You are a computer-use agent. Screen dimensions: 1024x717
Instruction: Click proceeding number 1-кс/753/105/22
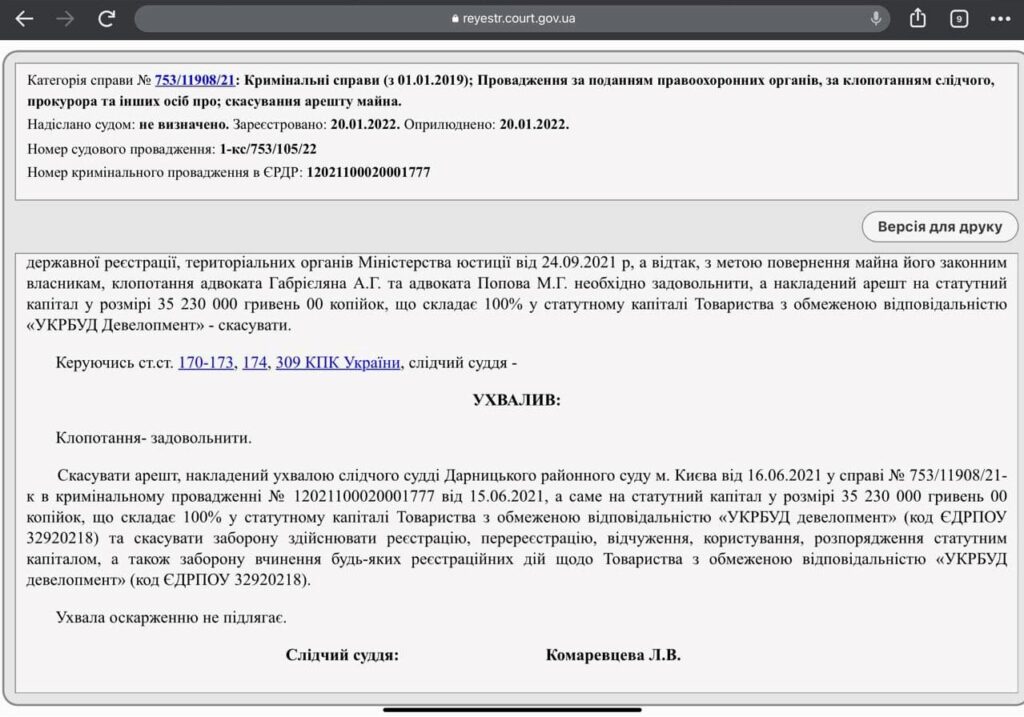click(x=268, y=149)
